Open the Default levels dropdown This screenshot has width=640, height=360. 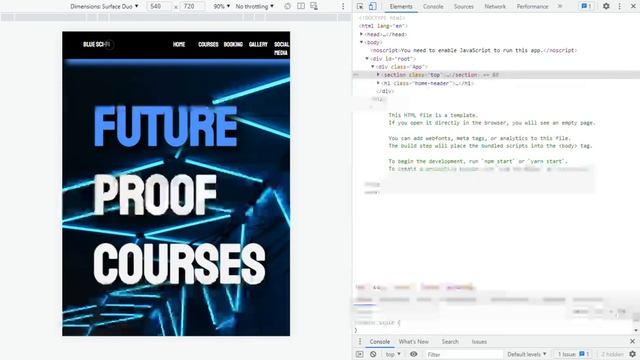tap(527, 354)
